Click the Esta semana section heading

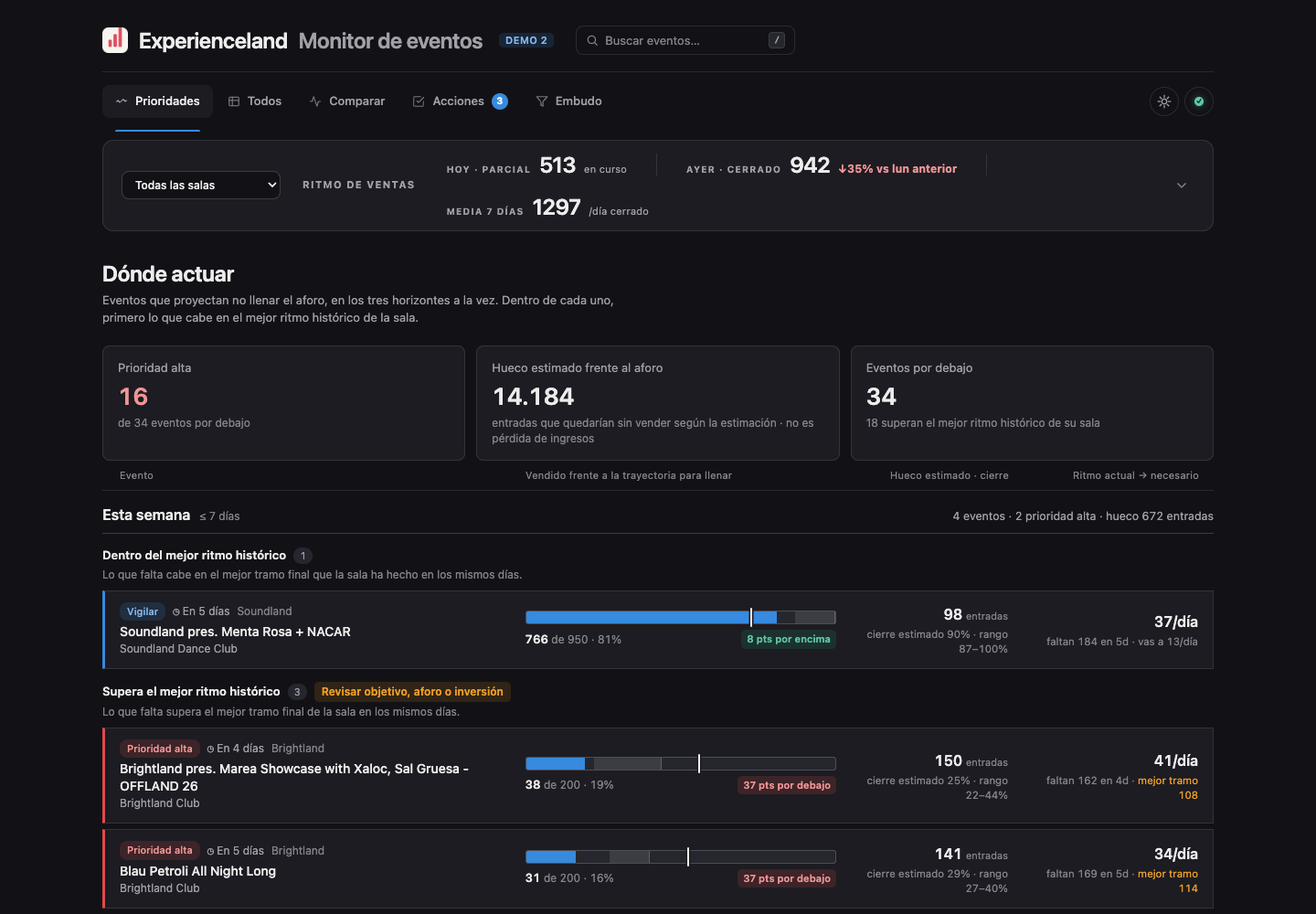coord(146,515)
